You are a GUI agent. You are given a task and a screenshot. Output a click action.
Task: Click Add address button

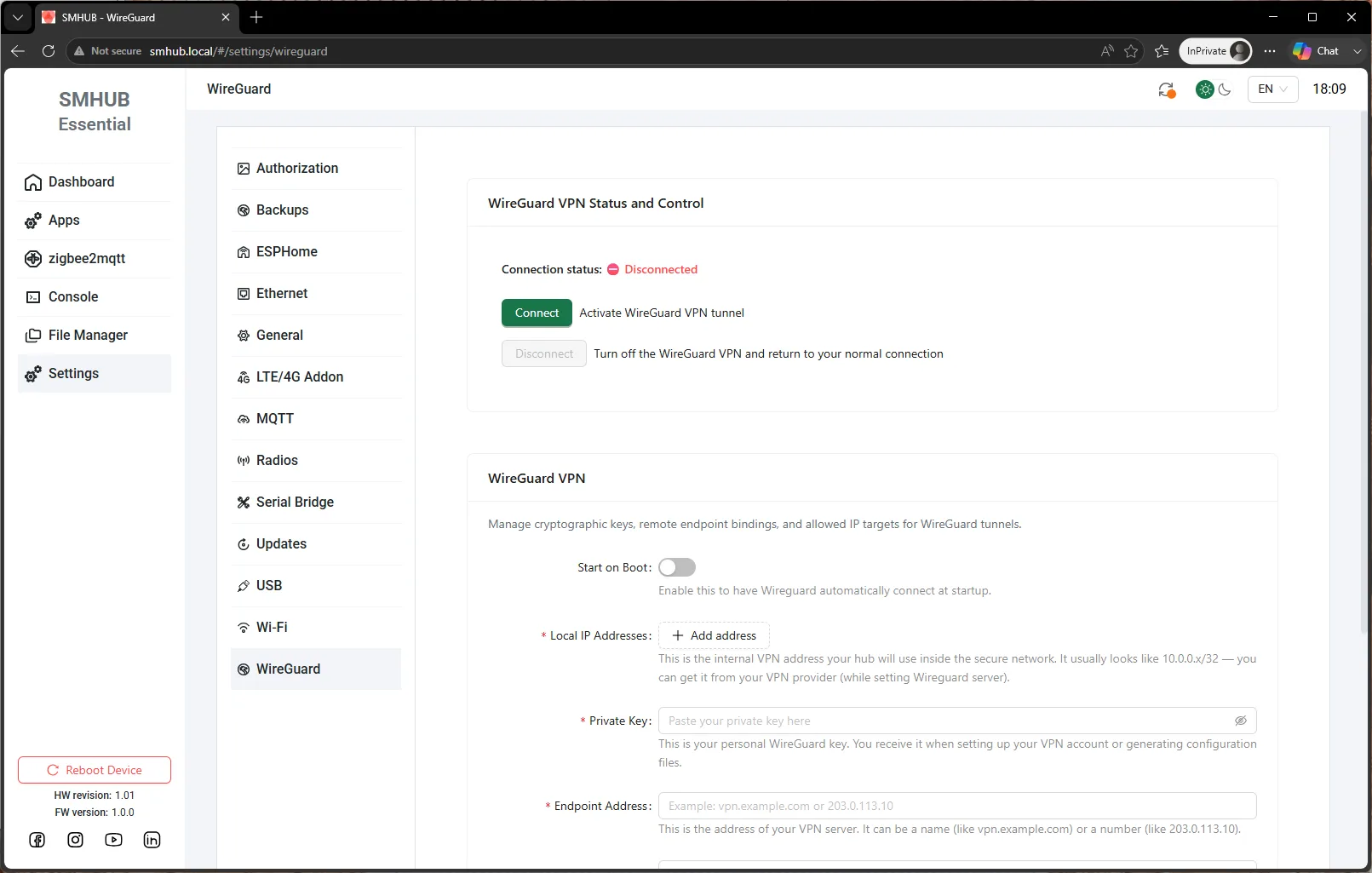[714, 635]
